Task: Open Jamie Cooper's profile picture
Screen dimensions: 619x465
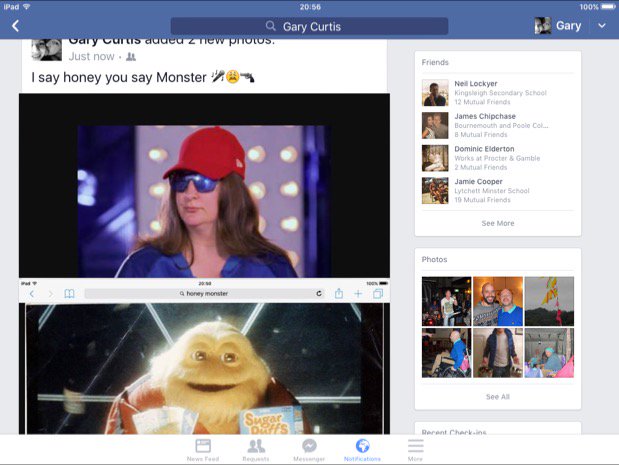Action: [435, 191]
